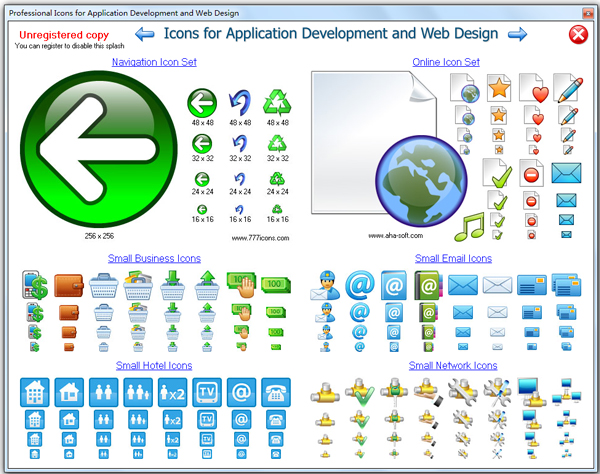Click the largest x2 person hotel icon
The width and height of the screenshot is (600, 474).
click(x=173, y=393)
